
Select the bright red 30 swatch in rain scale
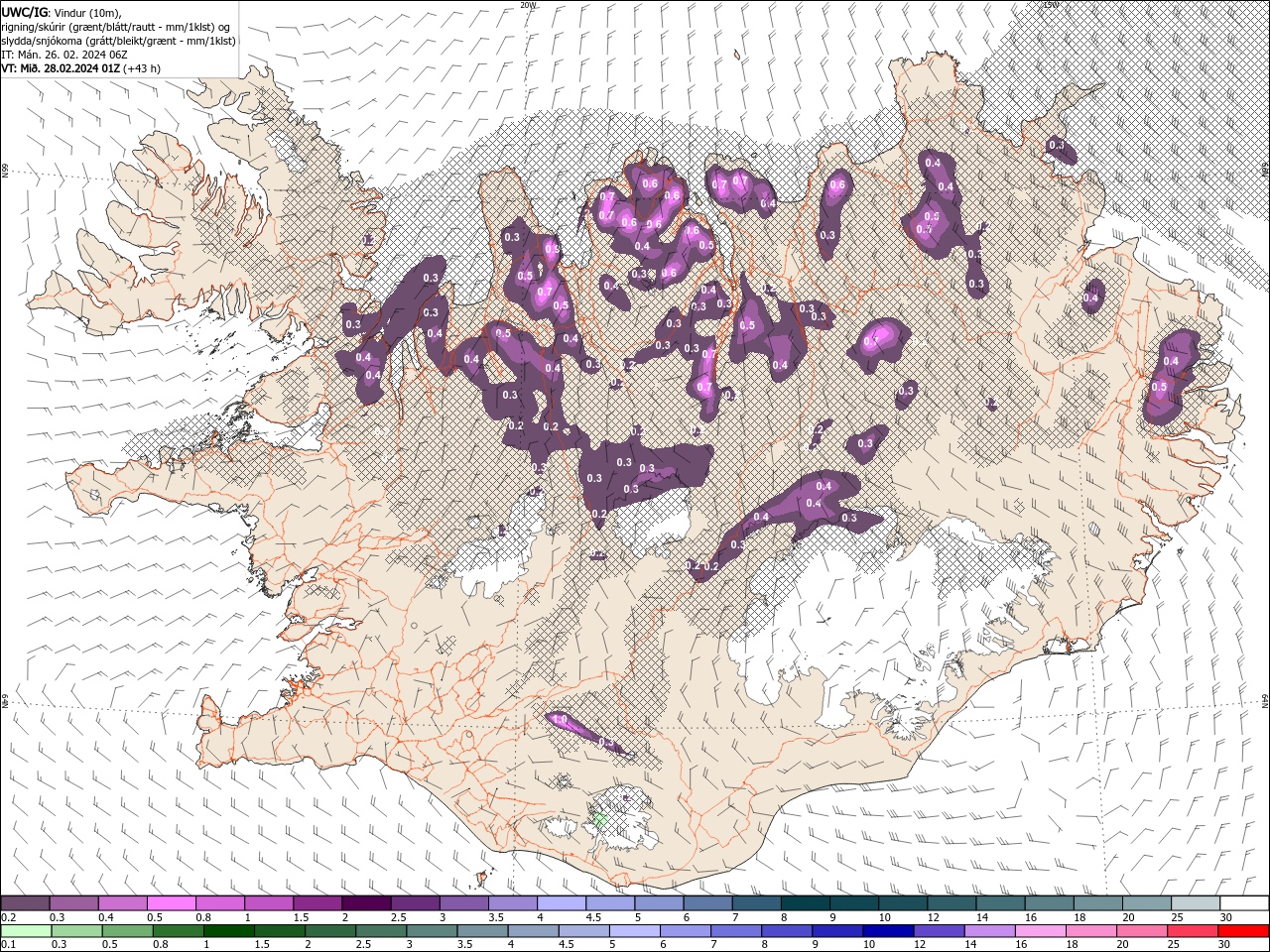point(1243,931)
